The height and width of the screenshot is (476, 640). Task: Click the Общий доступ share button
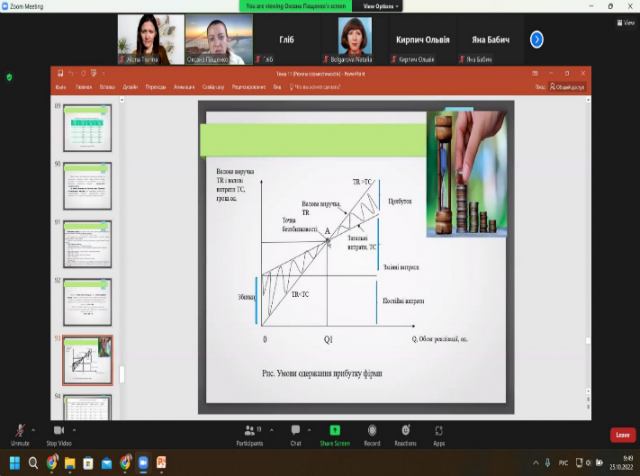tap(567, 87)
